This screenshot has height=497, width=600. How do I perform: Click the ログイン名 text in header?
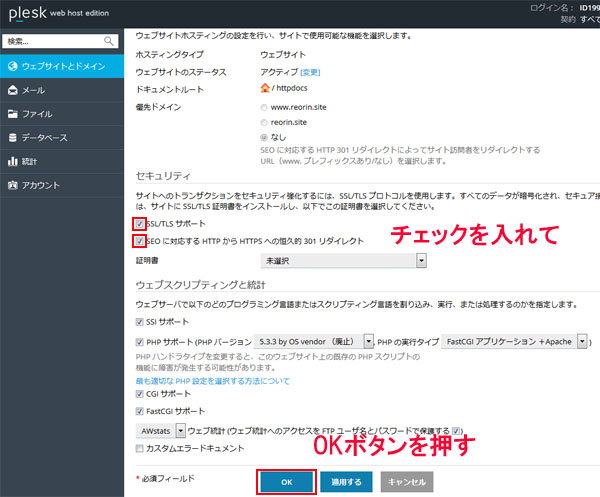551,8
